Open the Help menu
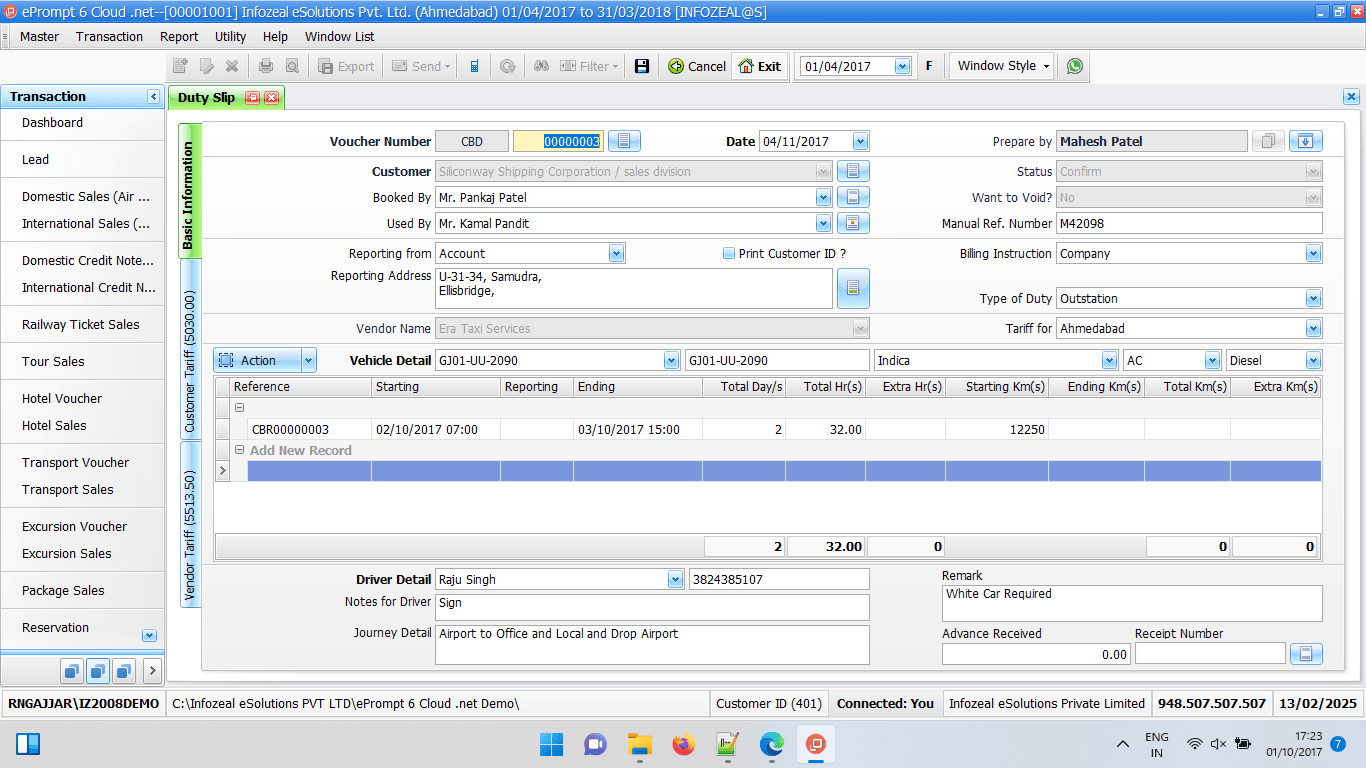Image resolution: width=1366 pixels, height=768 pixels. coord(275,36)
